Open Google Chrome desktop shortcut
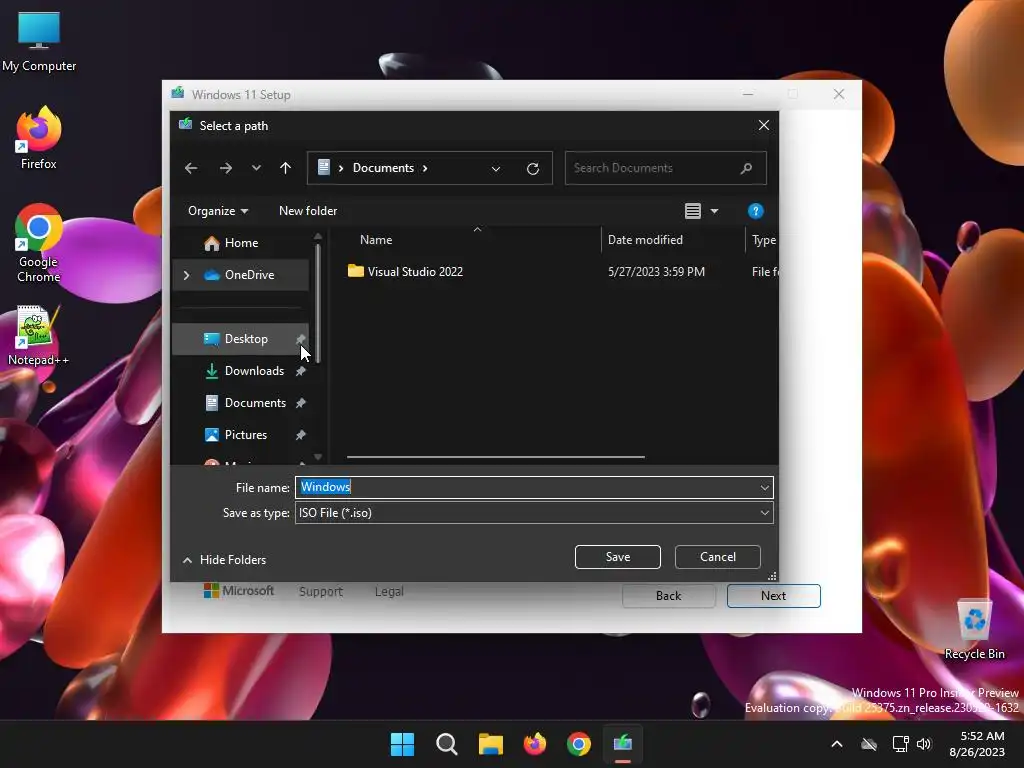The height and width of the screenshot is (768, 1024). point(39,243)
